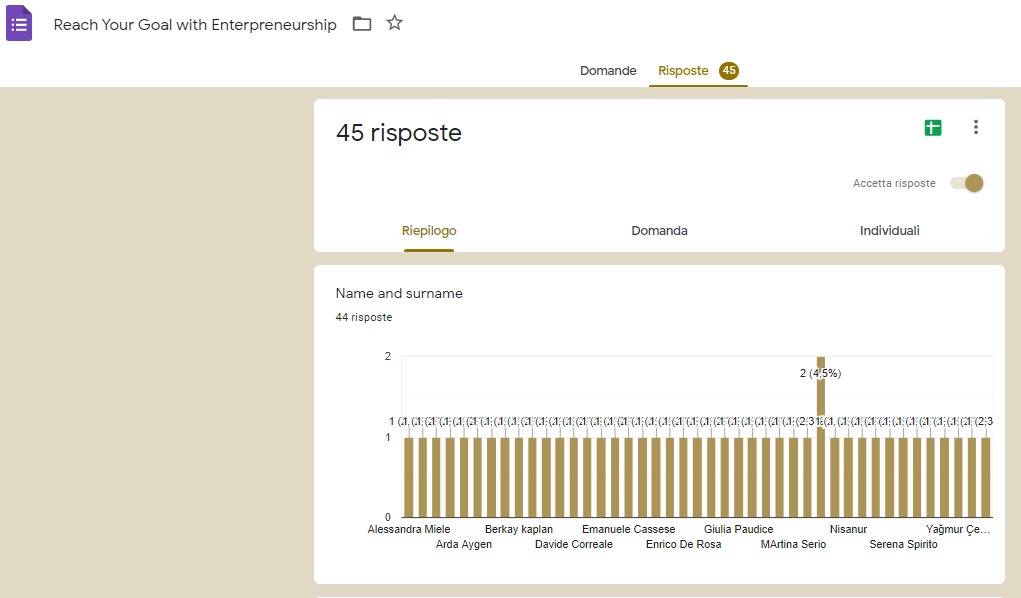Screen dimensions: 1021x598
Task: Click the form title text
Action: tap(195, 25)
